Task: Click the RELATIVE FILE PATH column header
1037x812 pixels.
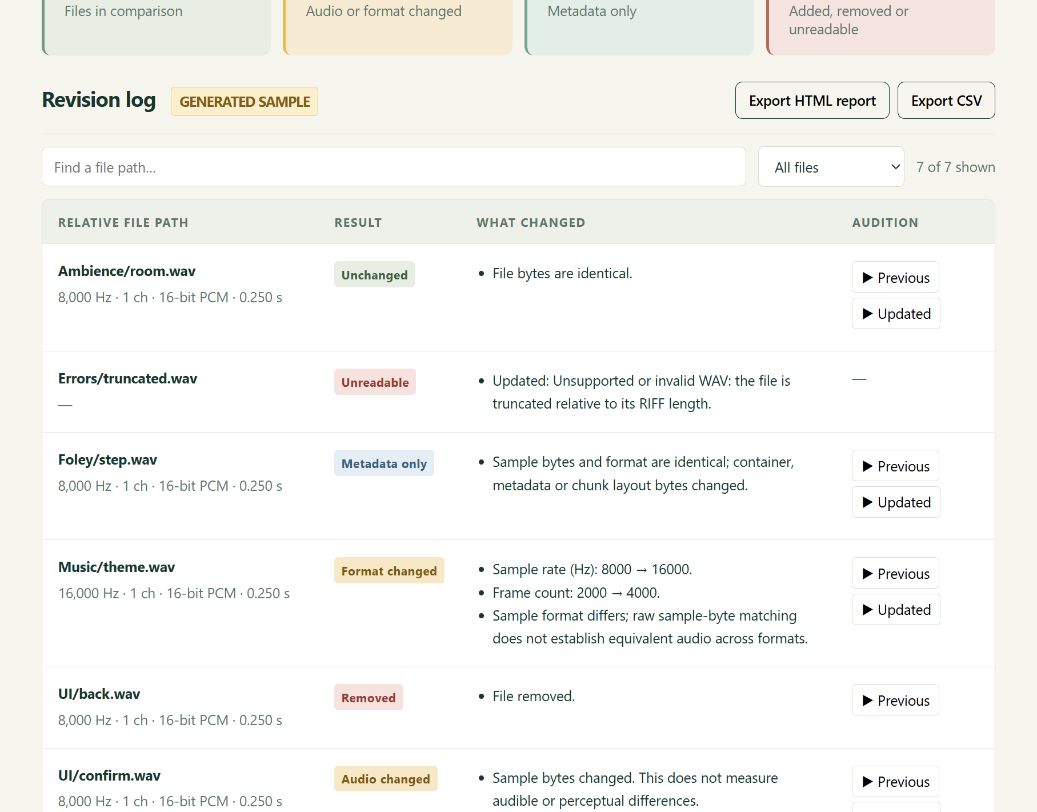Action: click(123, 222)
